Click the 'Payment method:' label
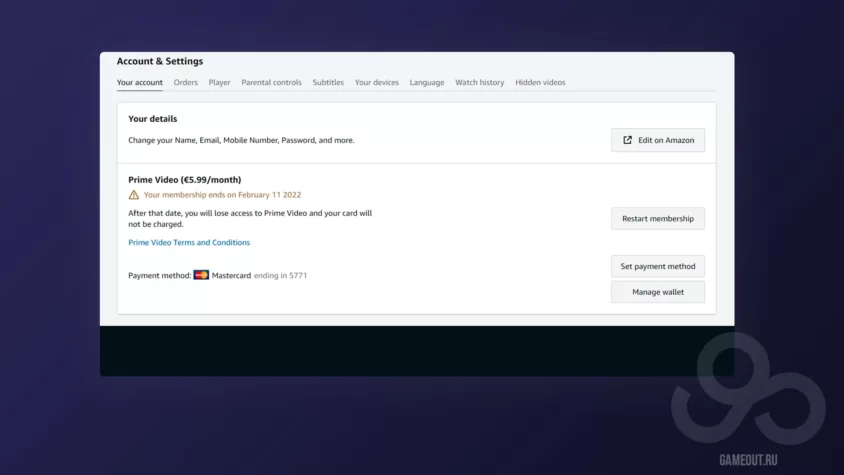844x475 pixels. [159, 275]
